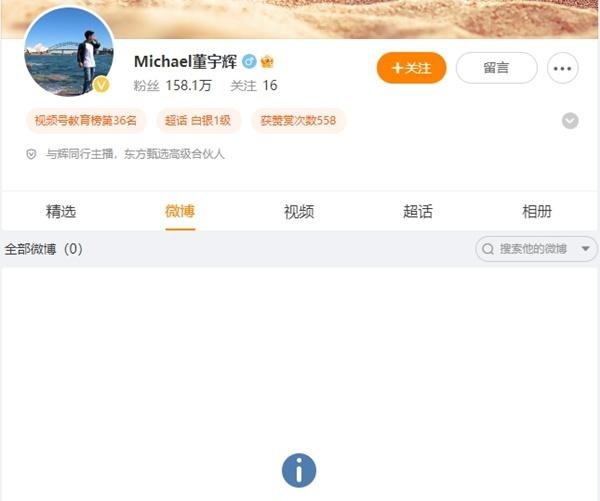Click the magnifier icon in the search box
The image size is (600, 501).
click(488, 249)
